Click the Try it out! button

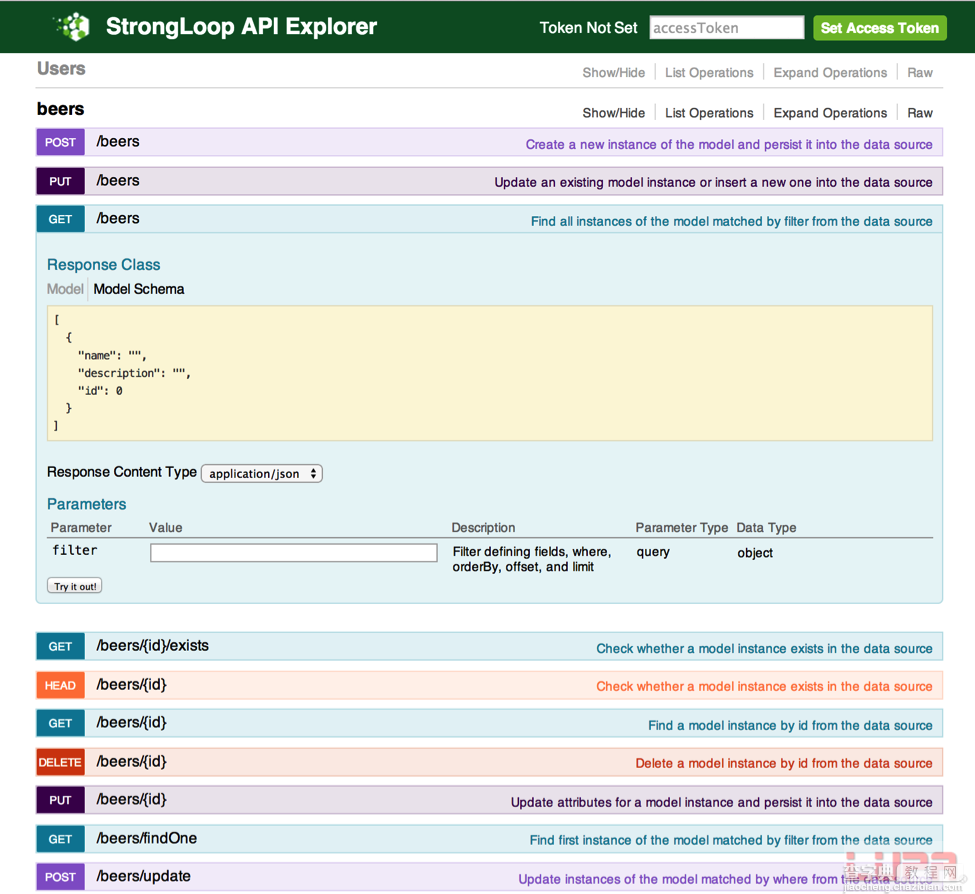pos(75,586)
